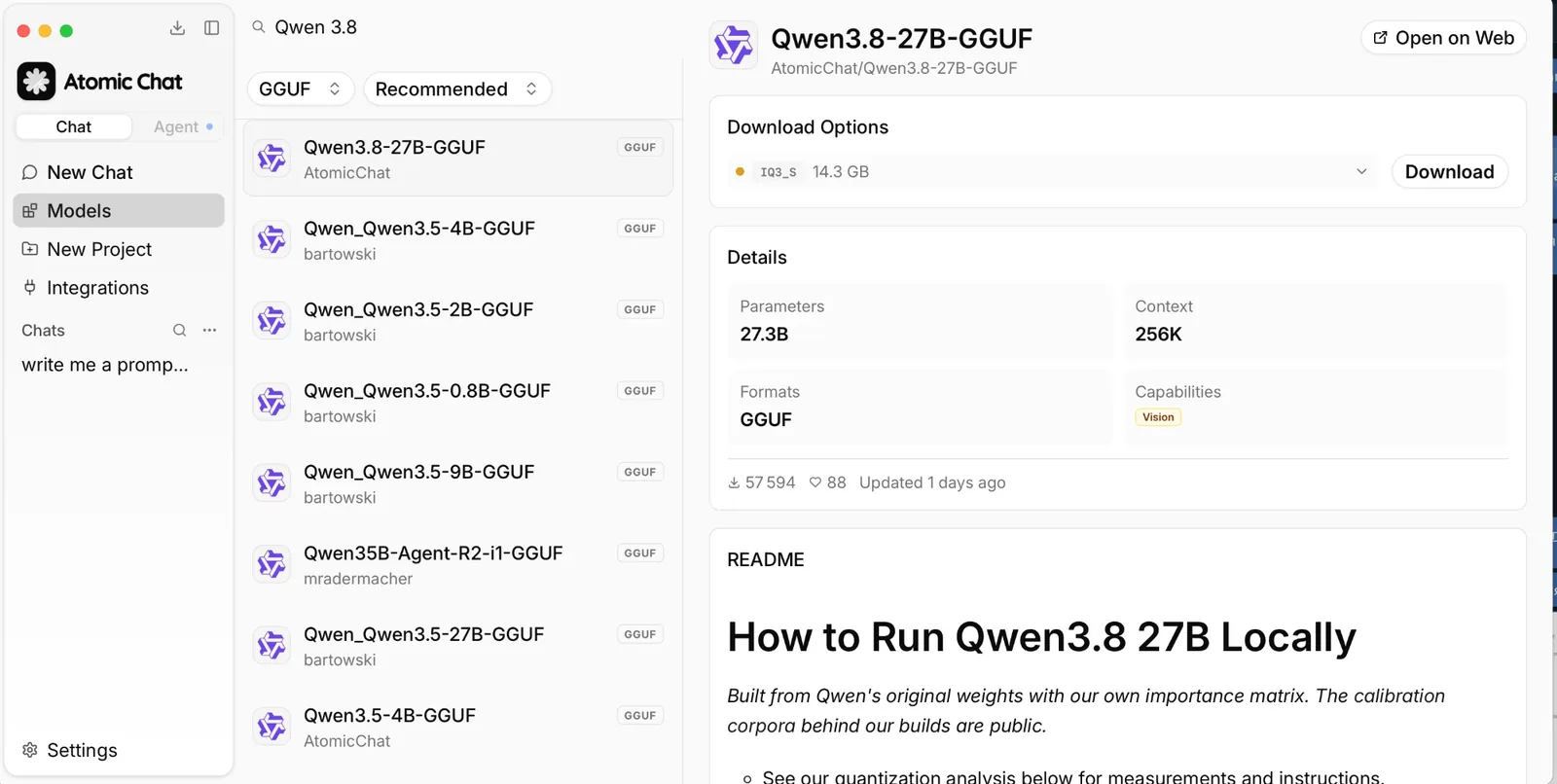Toggle the sidebar panel icon

[x=211, y=28]
